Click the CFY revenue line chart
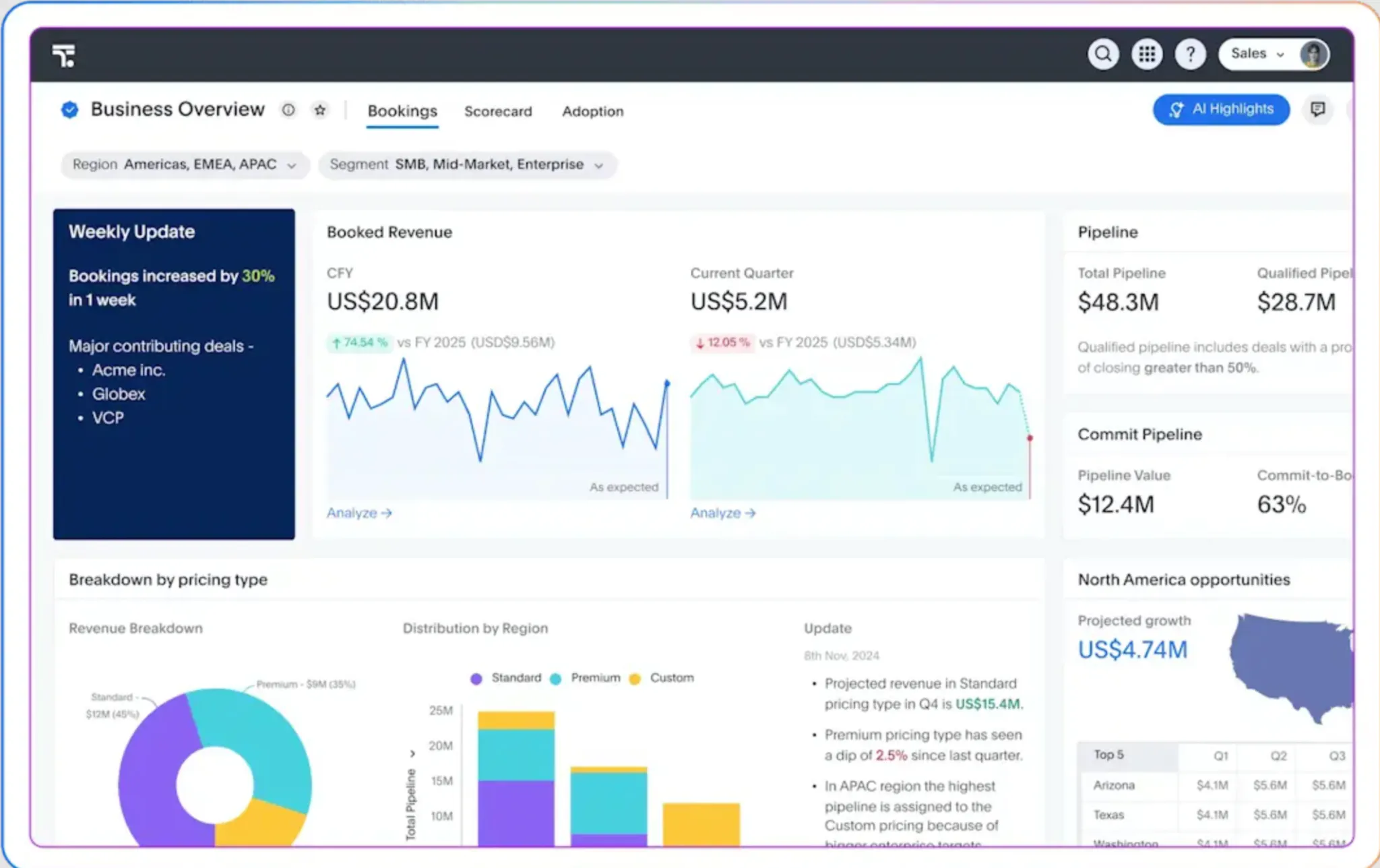 pos(498,428)
